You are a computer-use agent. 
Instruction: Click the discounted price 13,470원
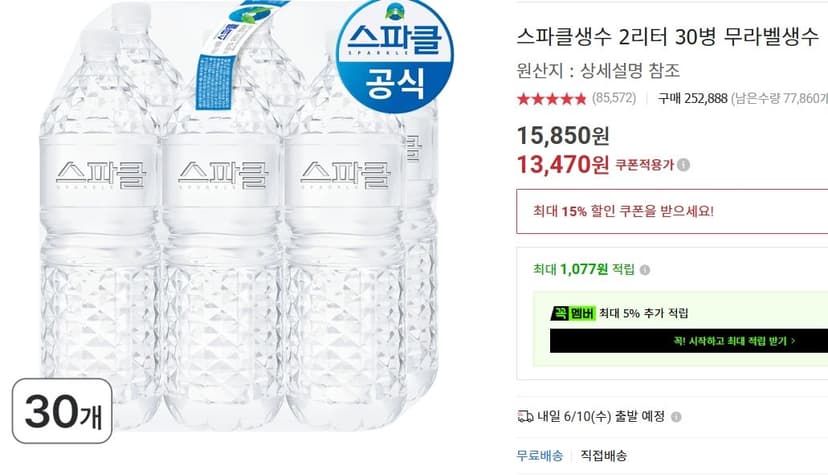pos(563,165)
